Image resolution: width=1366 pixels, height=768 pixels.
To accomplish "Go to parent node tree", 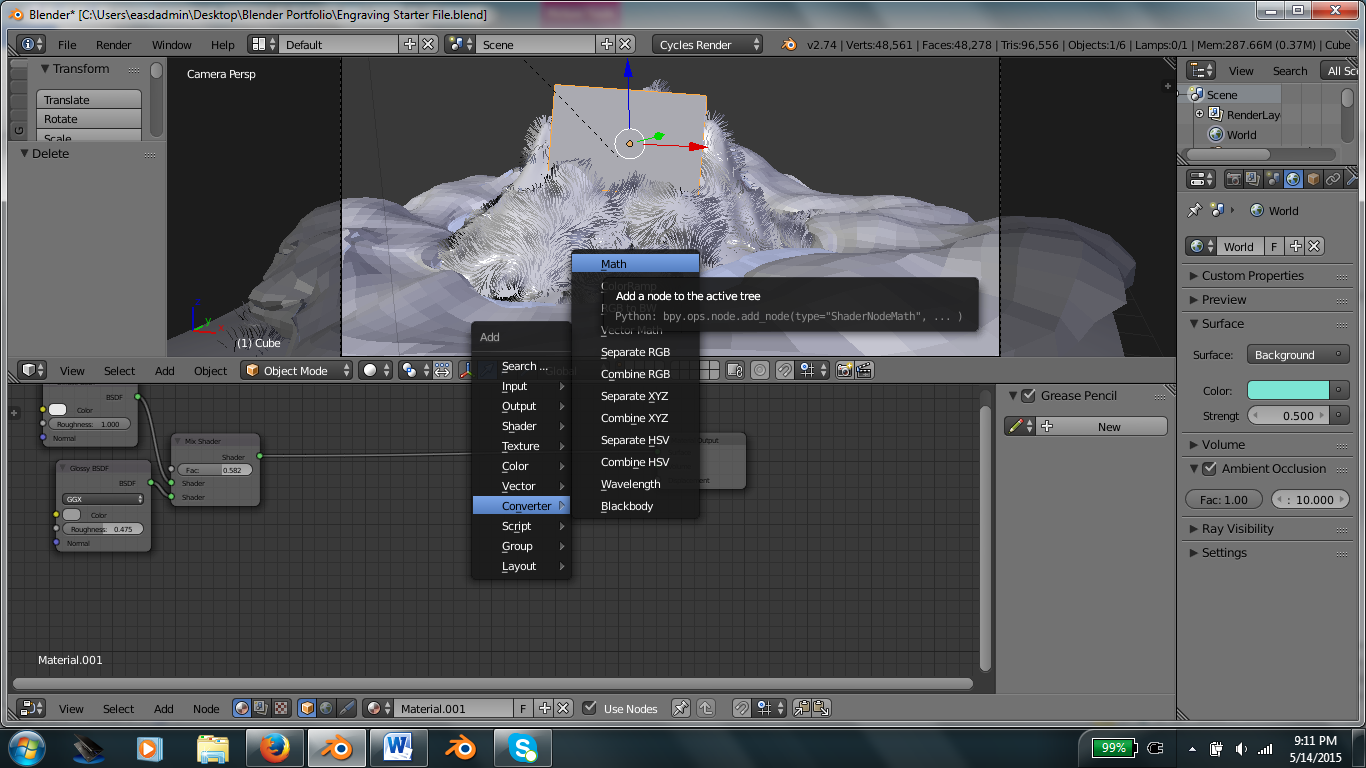I will pos(705,708).
